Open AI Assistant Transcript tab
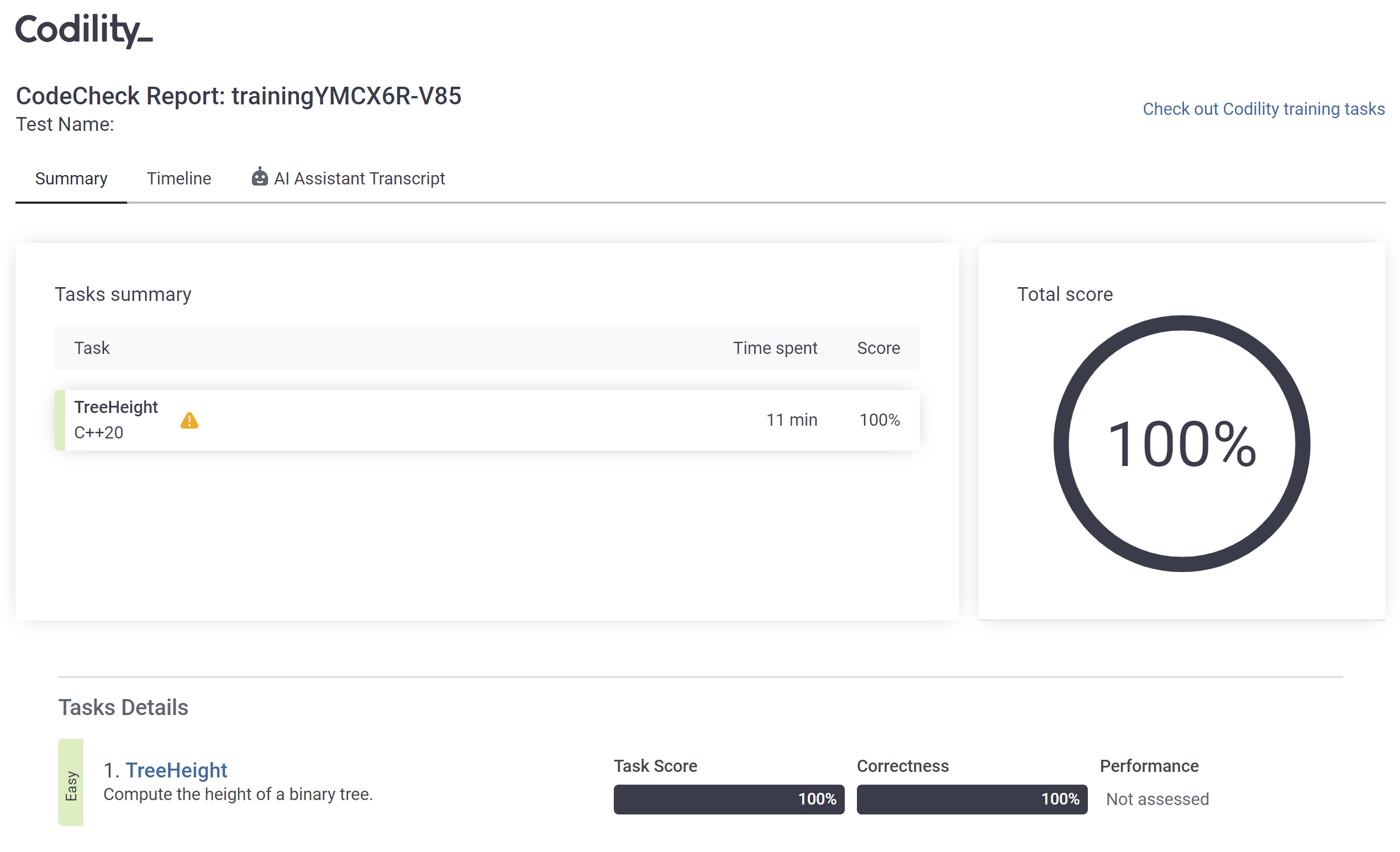1400x852 pixels. click(359, 179)
